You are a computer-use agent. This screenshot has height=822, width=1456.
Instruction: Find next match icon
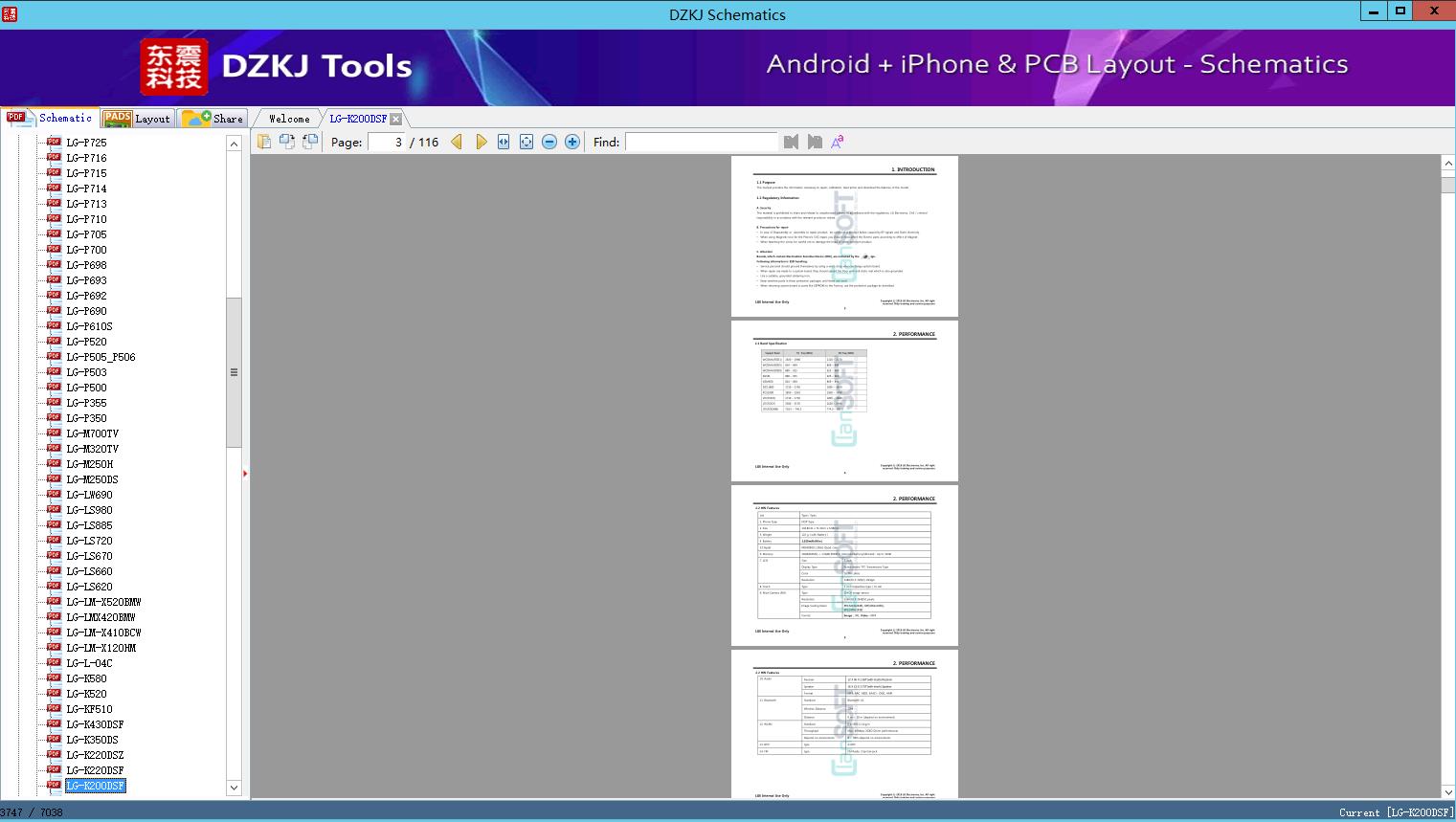click(x=815, y=142)
